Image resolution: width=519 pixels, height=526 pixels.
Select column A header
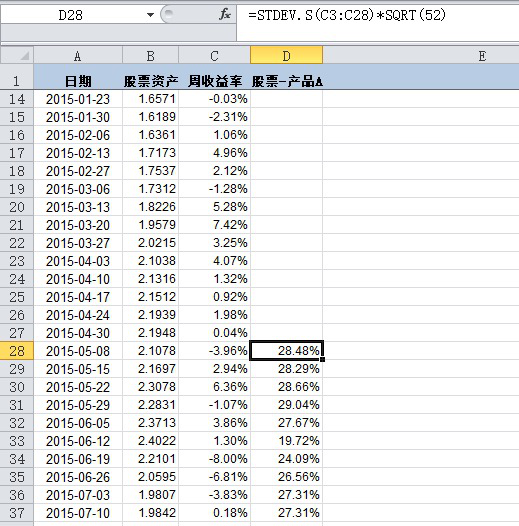click(x=78, y=55)
